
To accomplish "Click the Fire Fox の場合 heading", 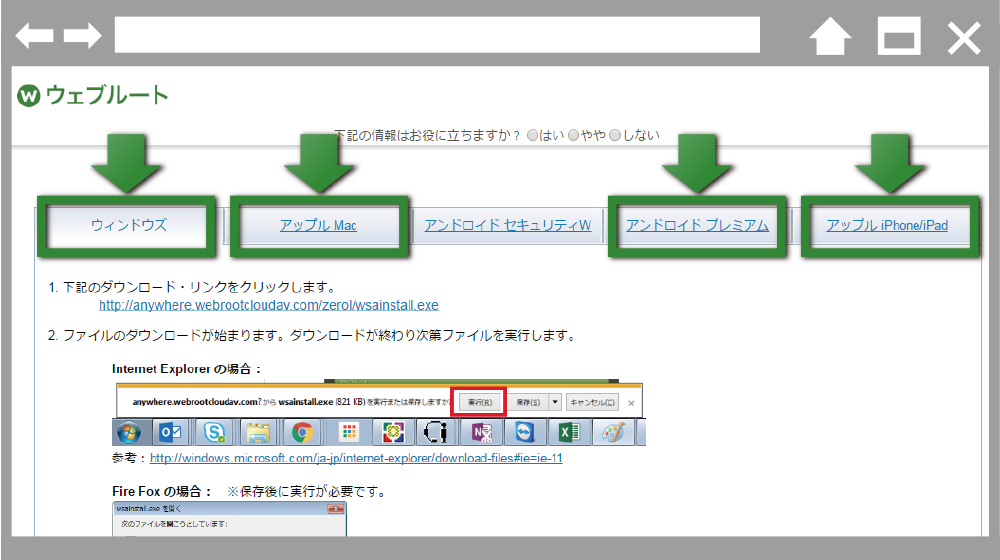I will pyautogui.click(x=162, y=491).
